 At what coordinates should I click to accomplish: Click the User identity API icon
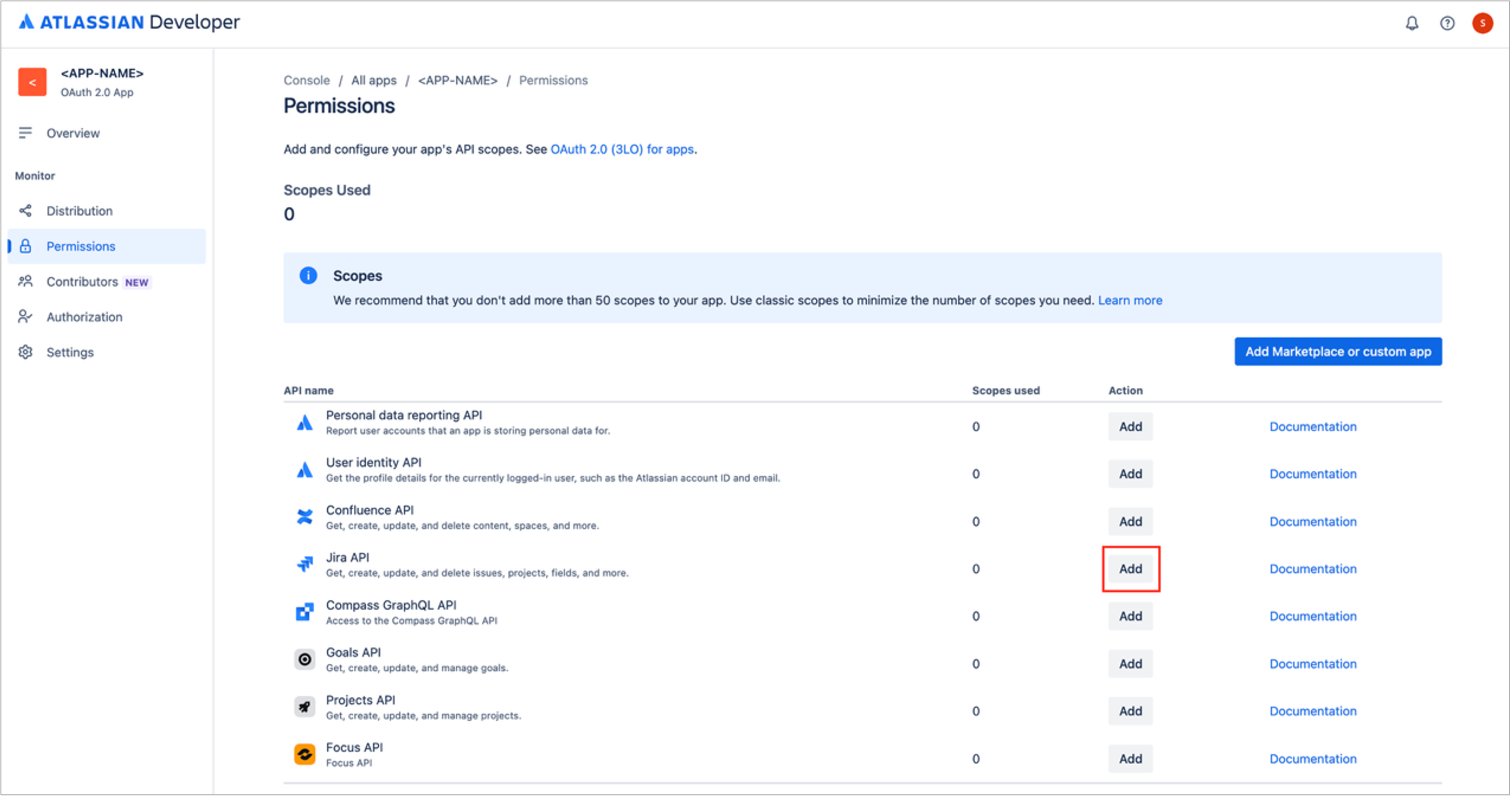coord(305,470)
